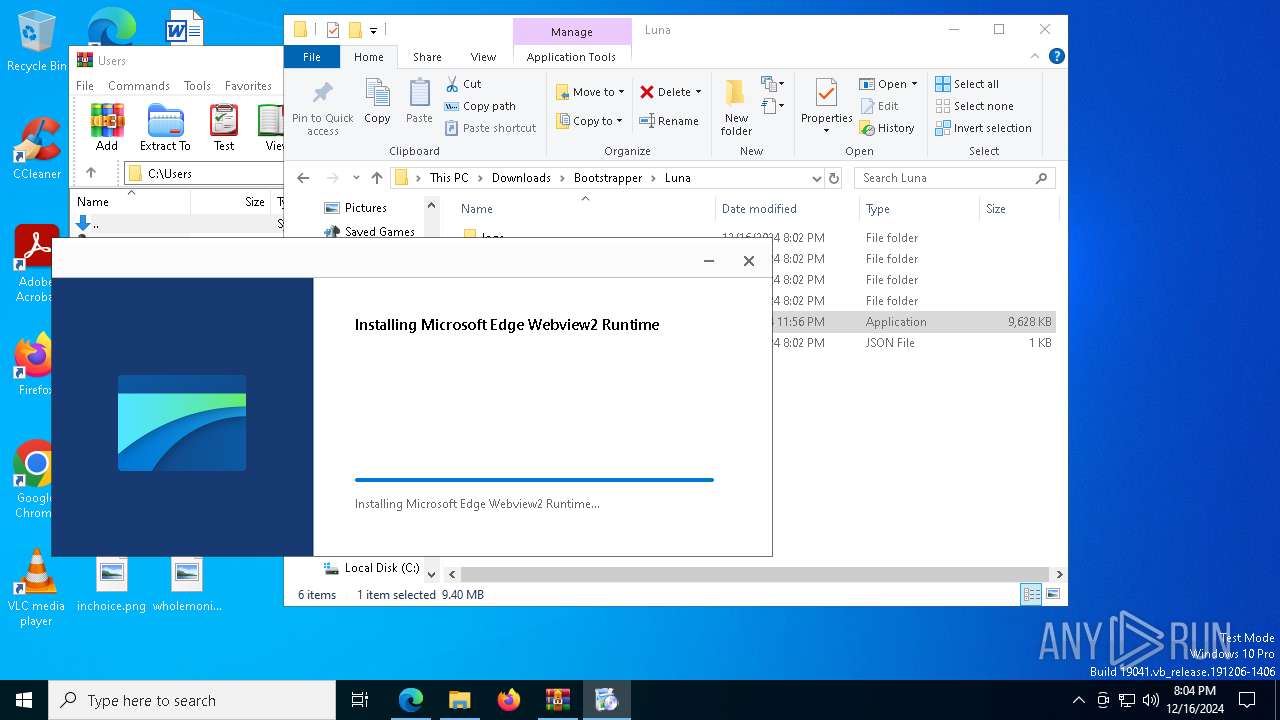Open Easy access dropdown in New group
1280x720 pixels.
772,105
